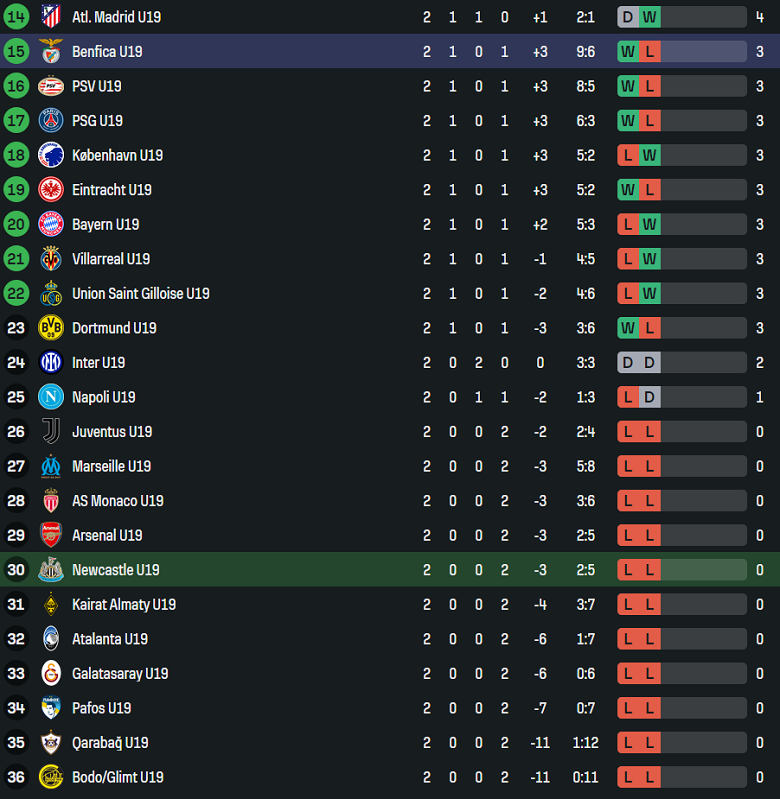Open the København U19 team page
The width and height of the screenshot is (780, 799).
pos(117,155)
